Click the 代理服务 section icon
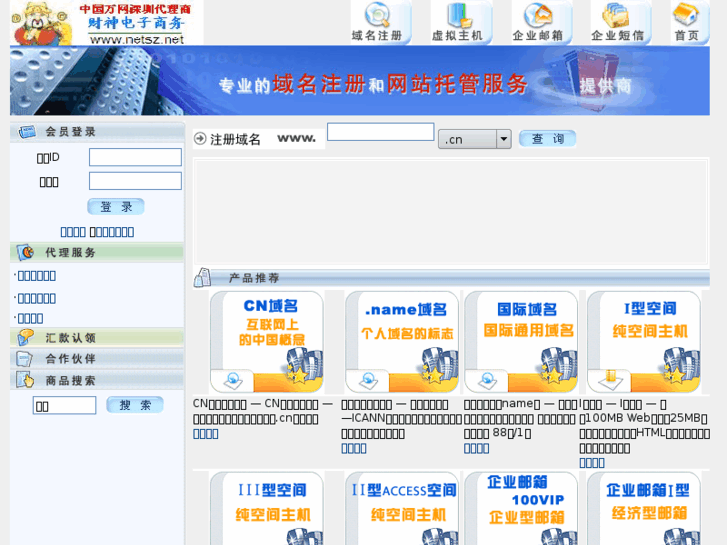The width and height of the screenshot is (727, 545). tap(26, 252)
